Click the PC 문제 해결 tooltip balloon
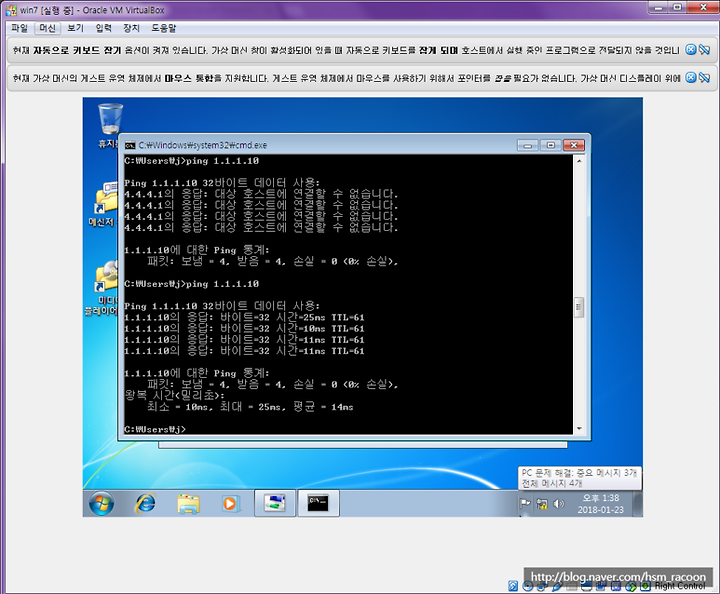The image size is (720, 594). 579,478
